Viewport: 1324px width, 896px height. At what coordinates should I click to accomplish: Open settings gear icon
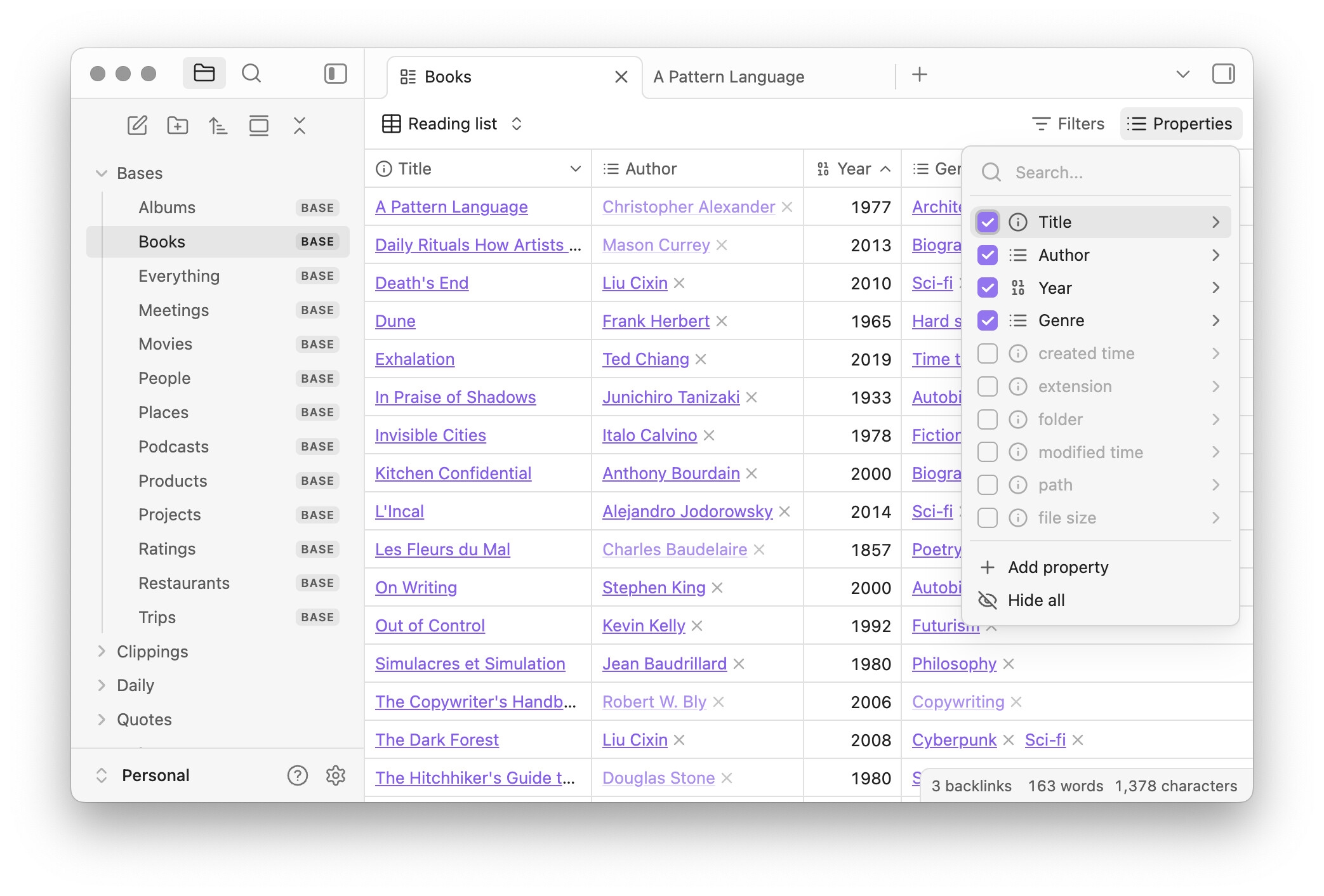336,775
